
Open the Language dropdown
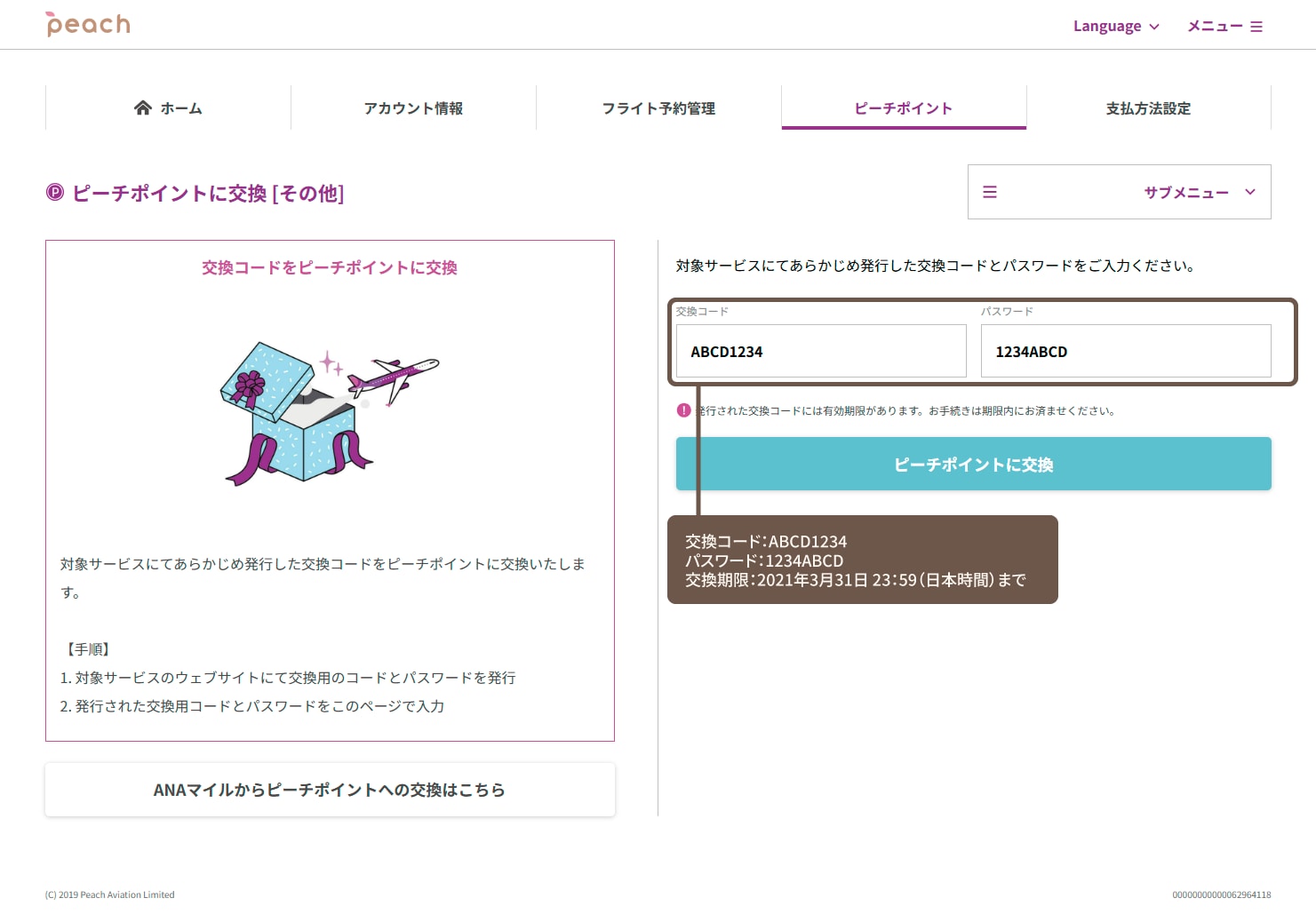pyautogui.click(x=1116, y=26)
